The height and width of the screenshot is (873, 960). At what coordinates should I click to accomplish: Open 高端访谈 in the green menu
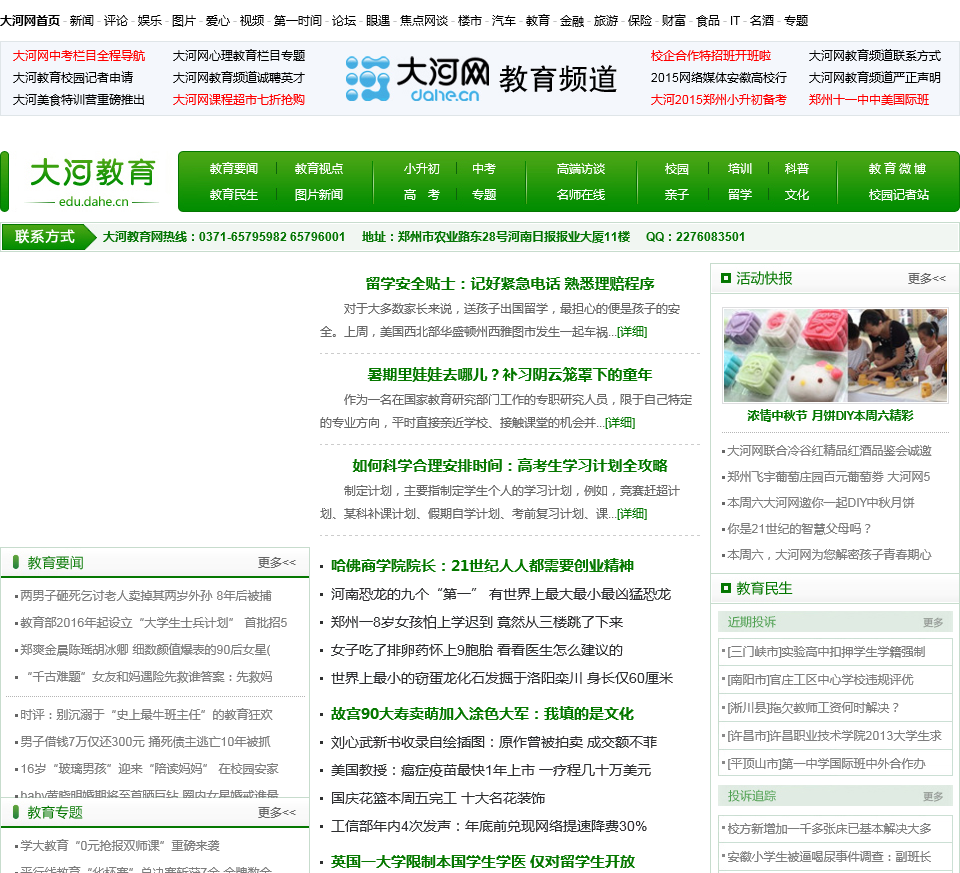(x=580, y=168)
